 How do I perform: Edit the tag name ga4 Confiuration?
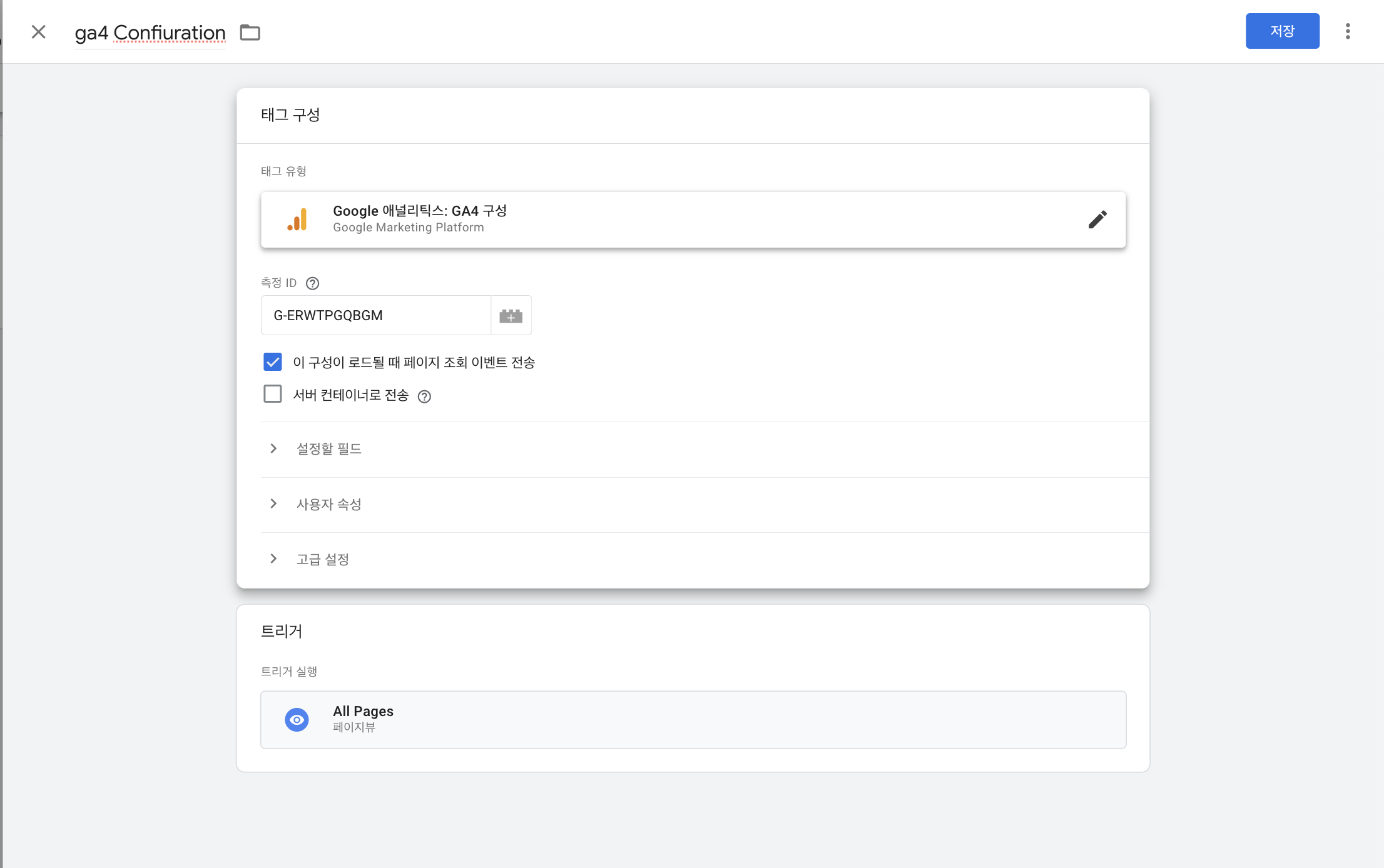coord(150,33)
